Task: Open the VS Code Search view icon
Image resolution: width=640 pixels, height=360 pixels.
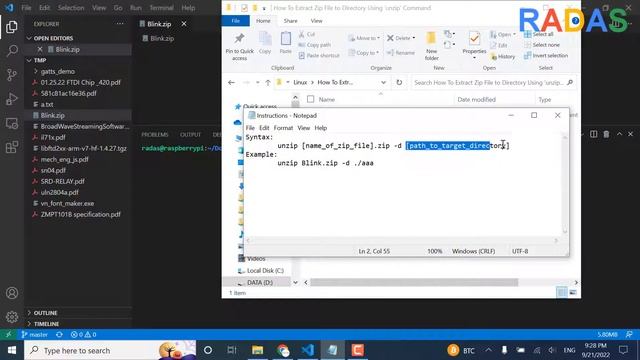Action: pos(12,51)
